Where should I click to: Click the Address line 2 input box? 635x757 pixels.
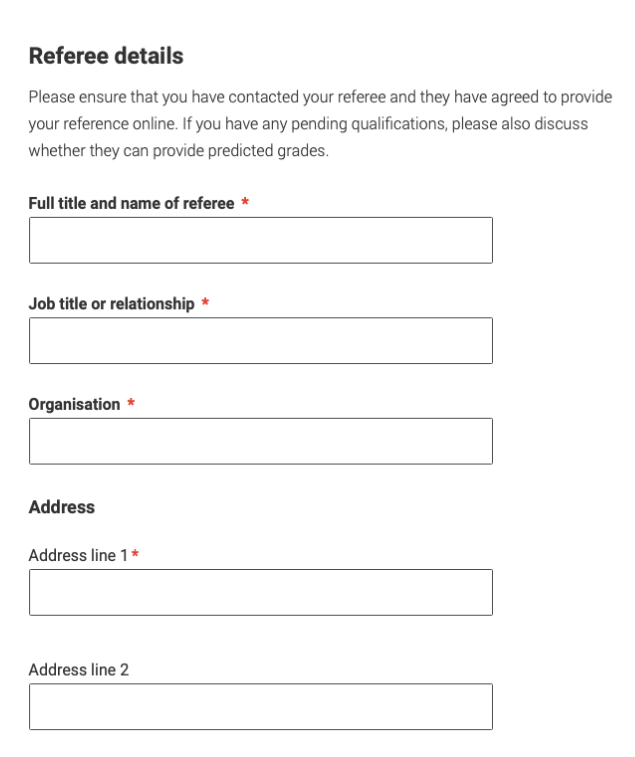coord(261,706)
